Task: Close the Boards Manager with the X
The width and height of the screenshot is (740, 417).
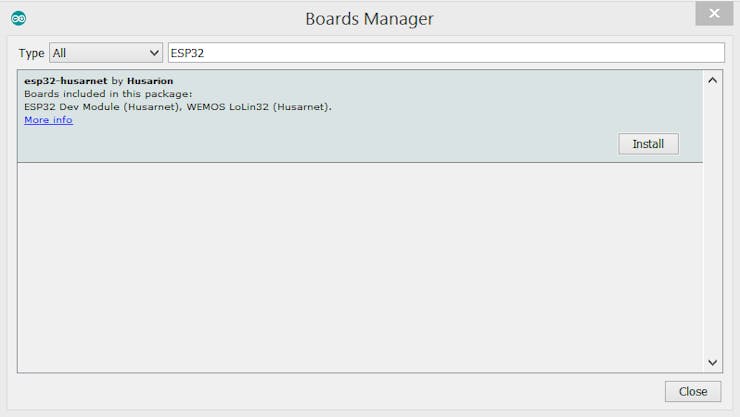Action: coord(714,13)
